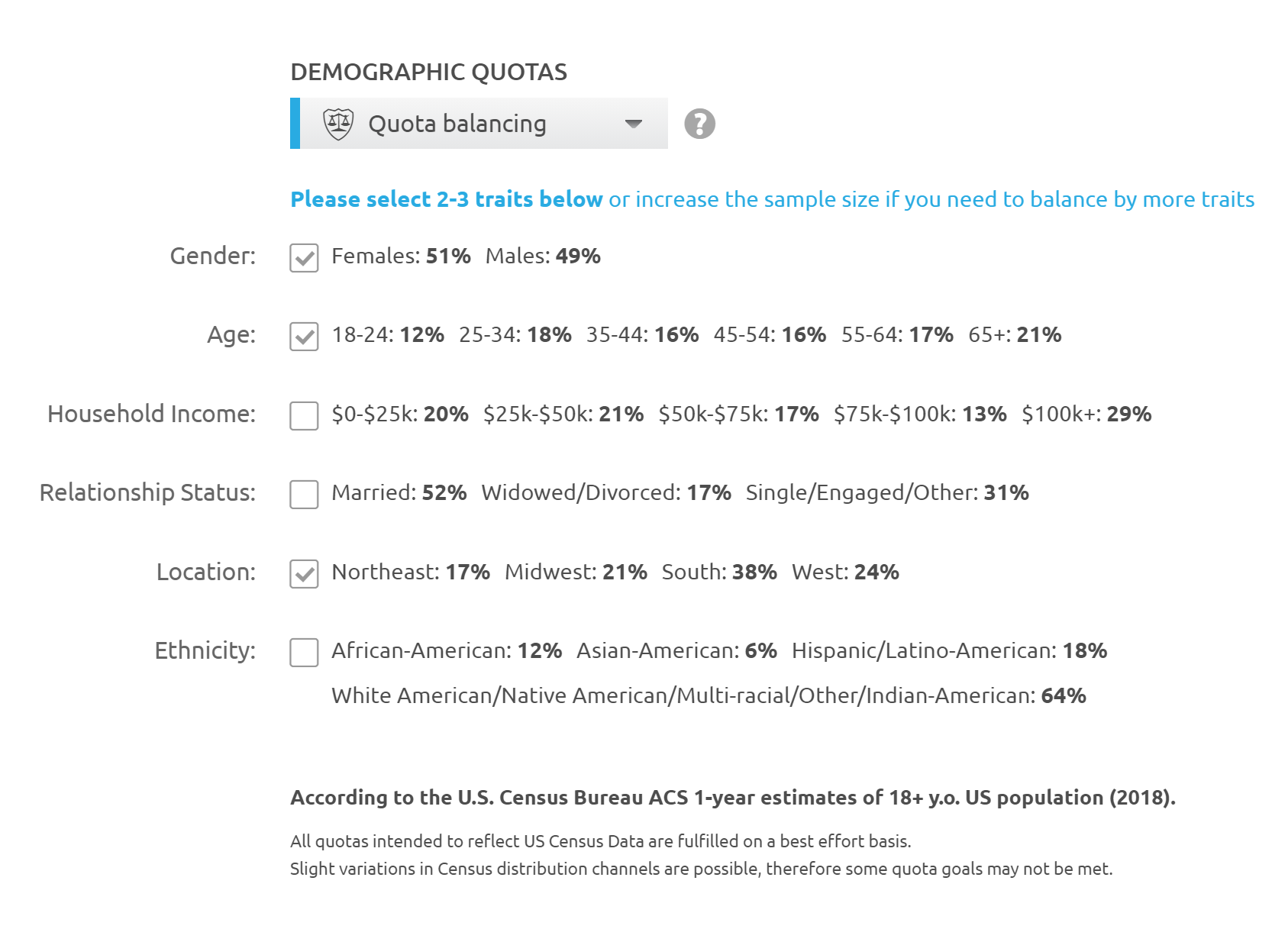This screenshot has height=929, width=1288.
Task: Click the "65+: 21%" age quota
Action: (x=1014, y=334)
